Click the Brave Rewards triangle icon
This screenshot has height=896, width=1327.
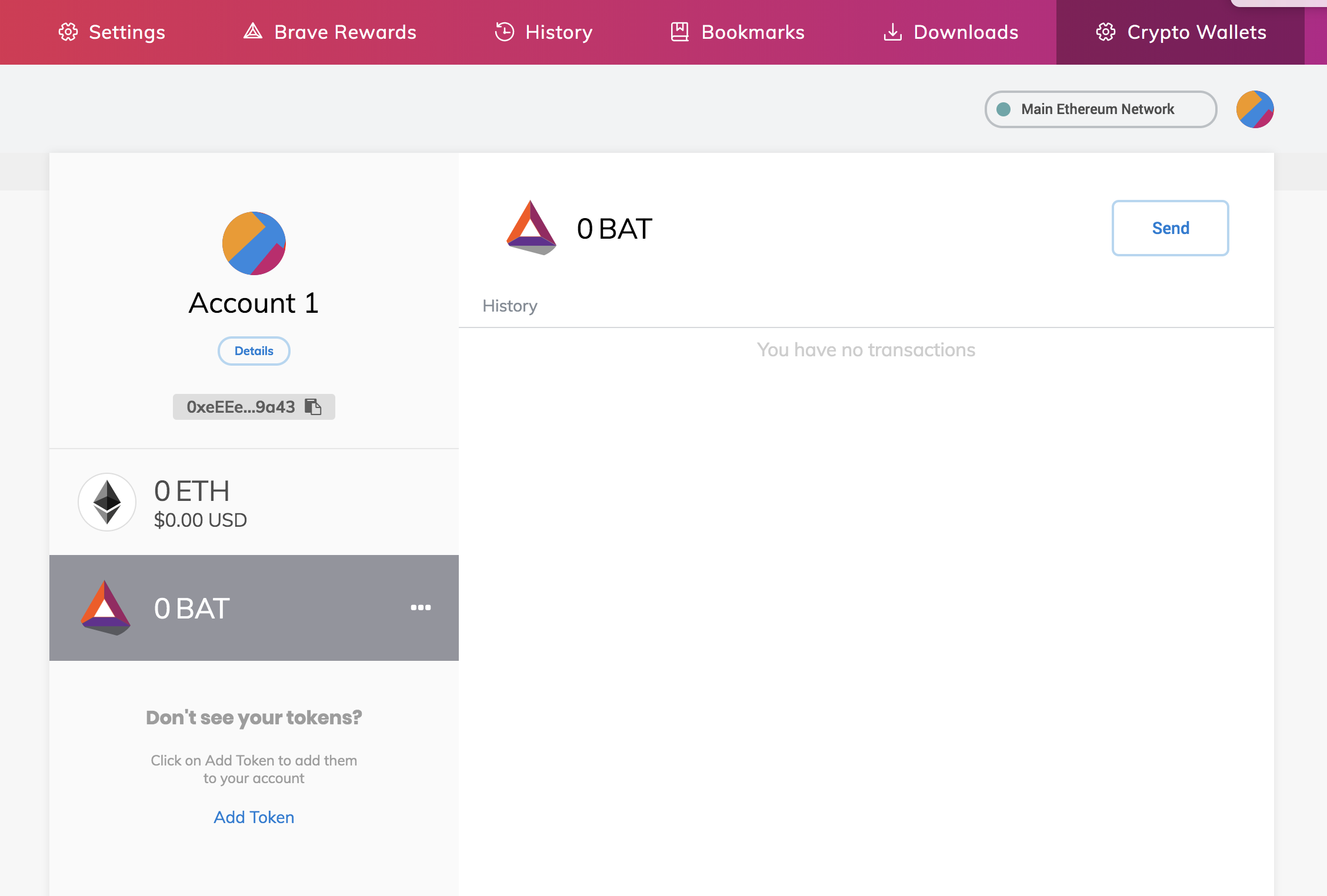(x=253, y=32)
